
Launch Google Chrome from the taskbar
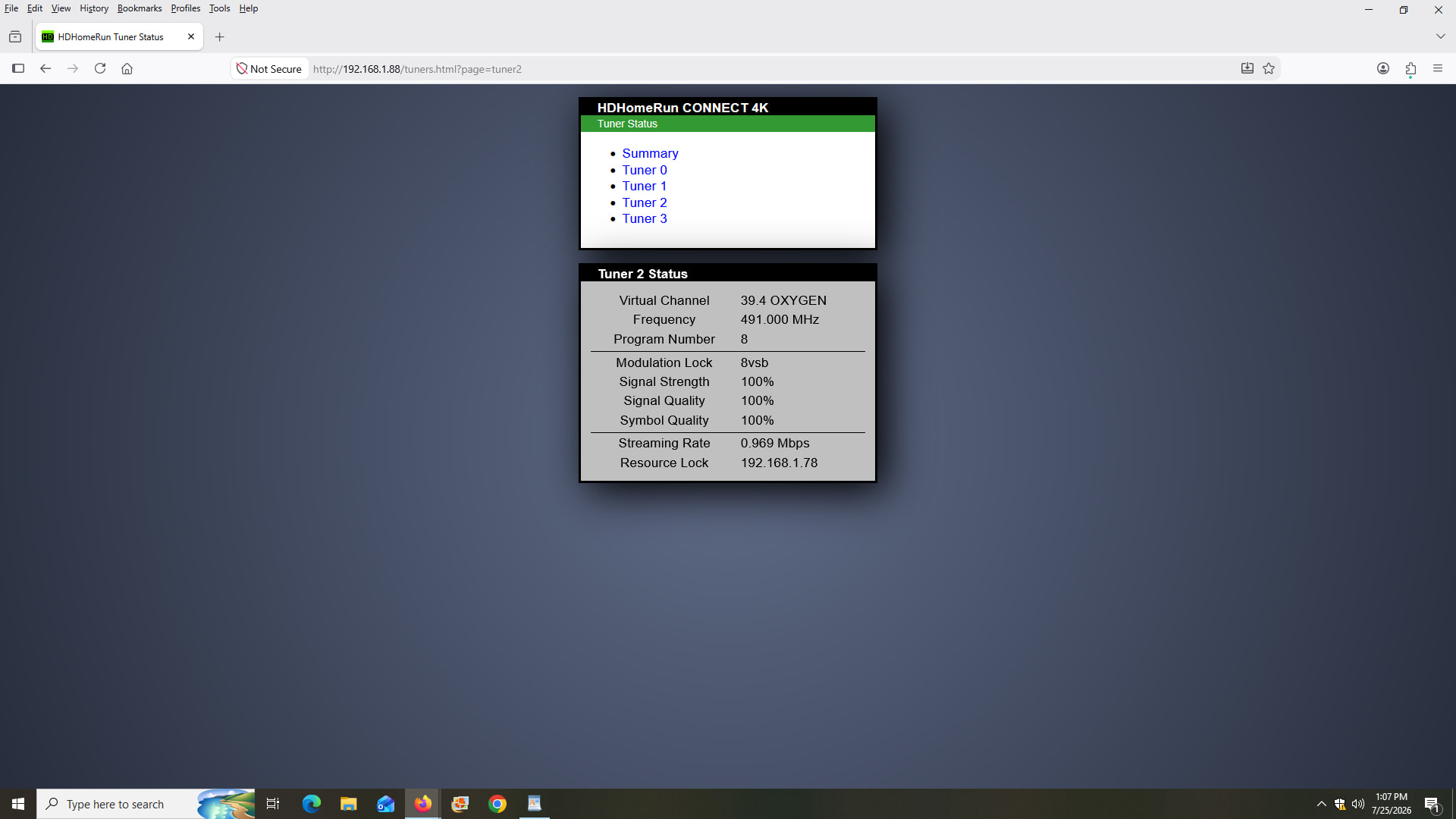(x=497, y=804)
